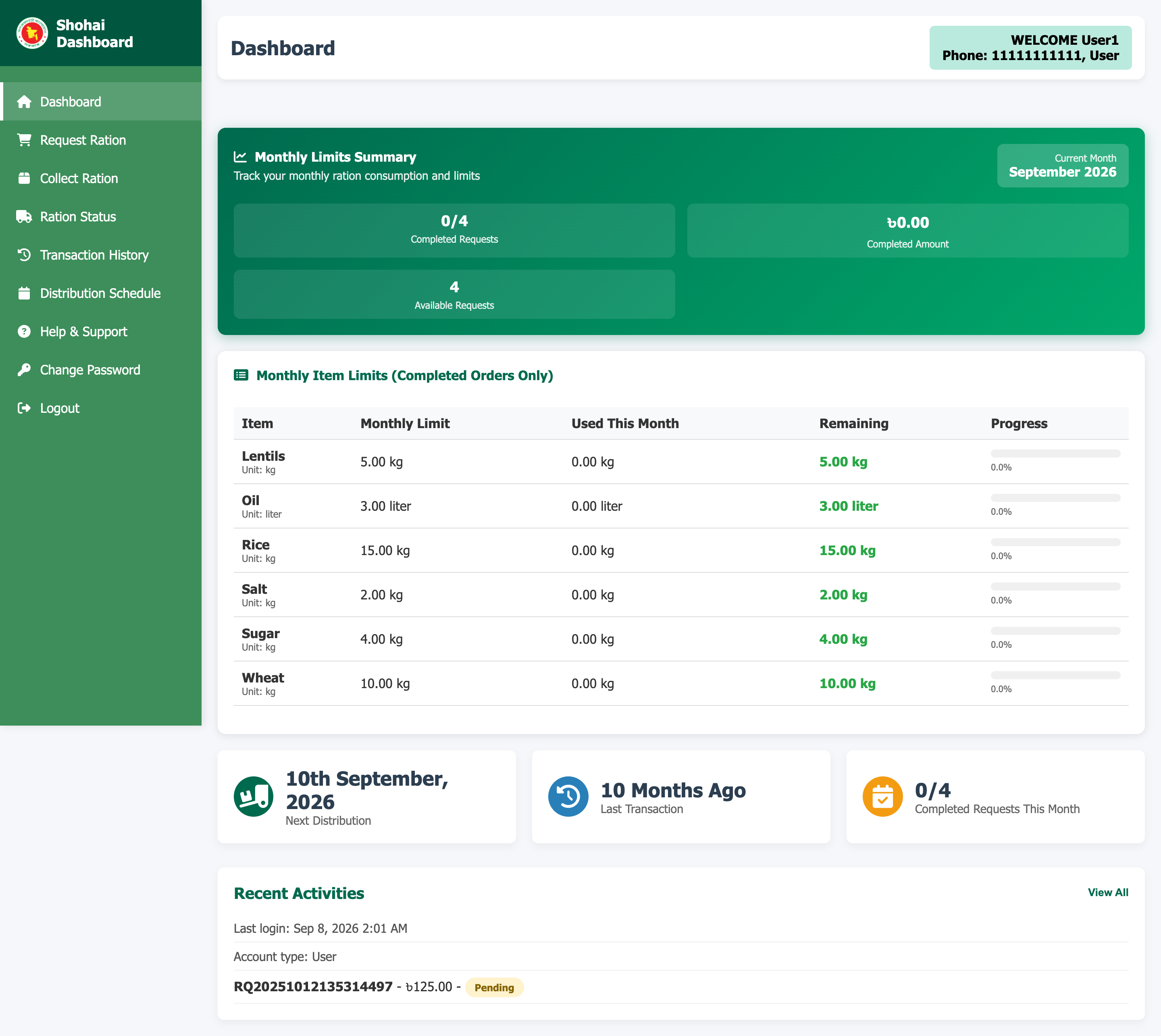The height and width of the screenshot is (1036, 1161).
Task: Click the Lentils progress bar
Action: point(1055,454)
